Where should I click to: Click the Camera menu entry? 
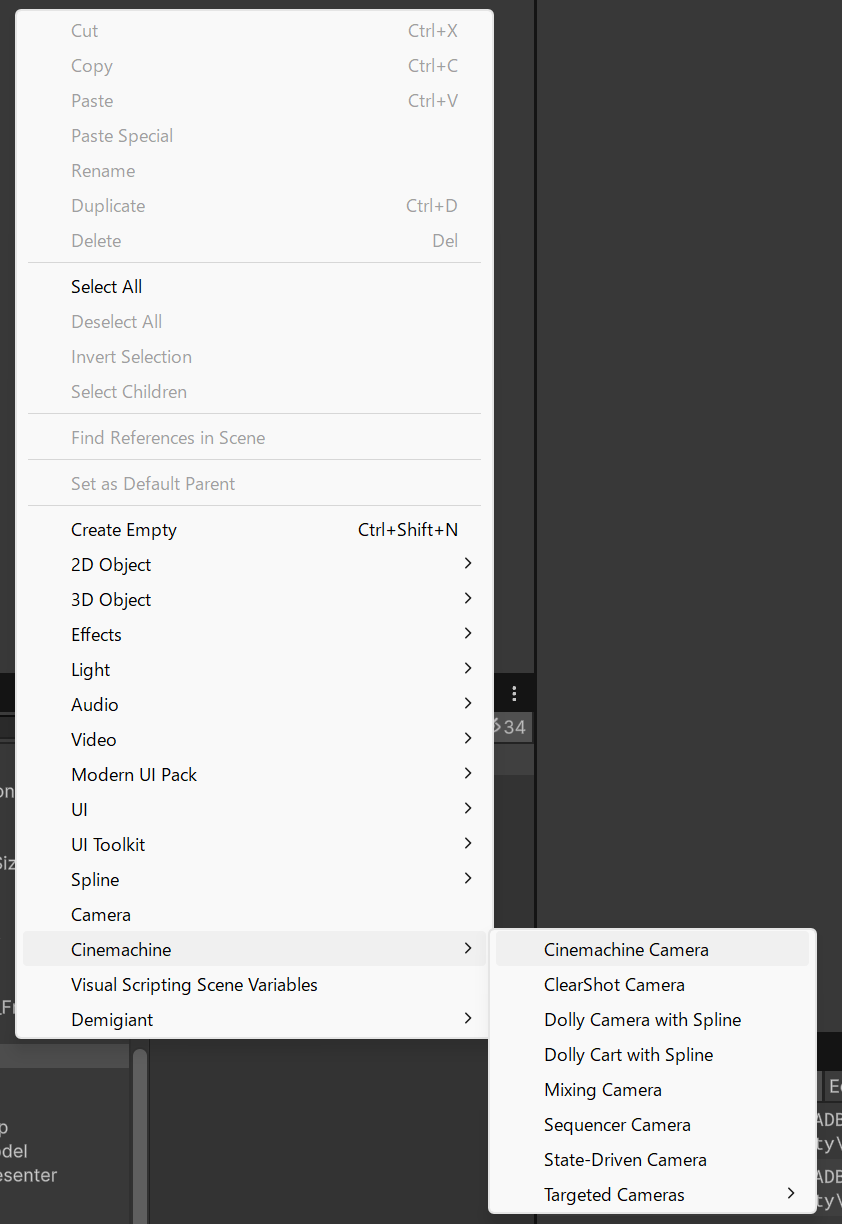tap(101, 915)
